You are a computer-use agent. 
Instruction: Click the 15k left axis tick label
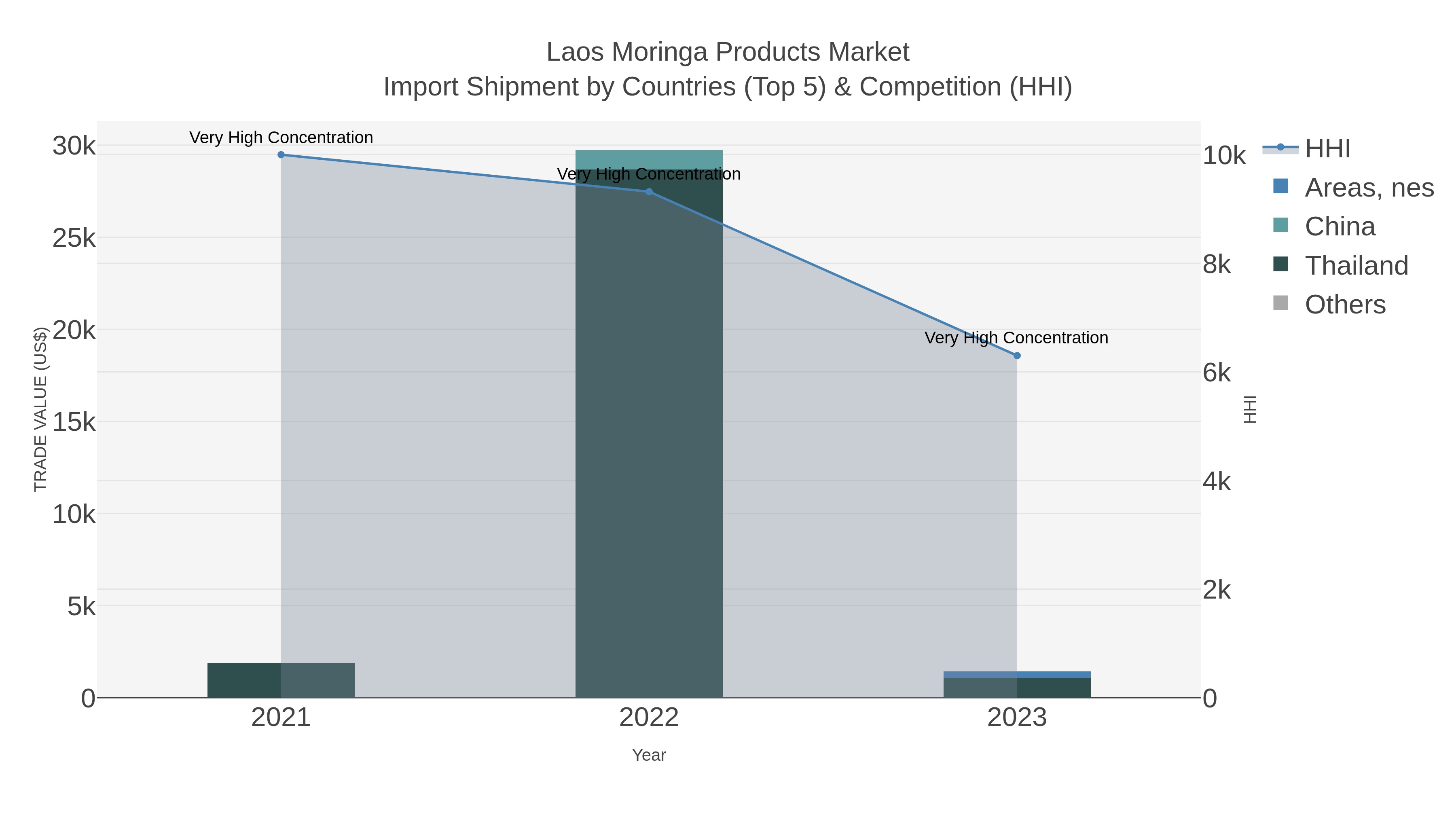pos(74,422)
